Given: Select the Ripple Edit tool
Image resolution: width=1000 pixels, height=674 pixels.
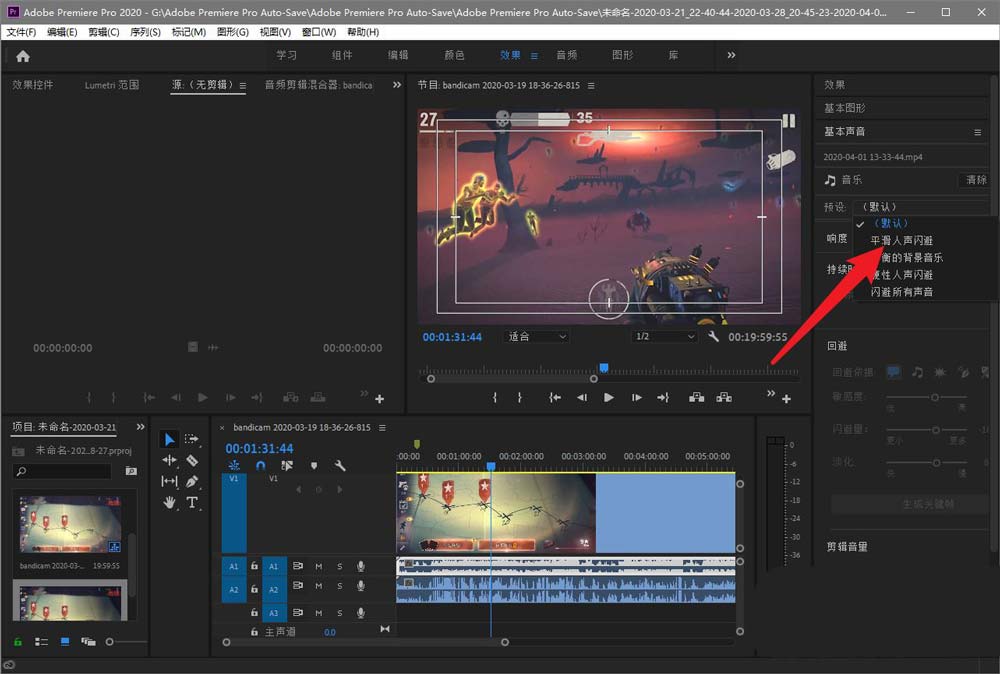Looking at the screenshot, I should pos(169,460).
